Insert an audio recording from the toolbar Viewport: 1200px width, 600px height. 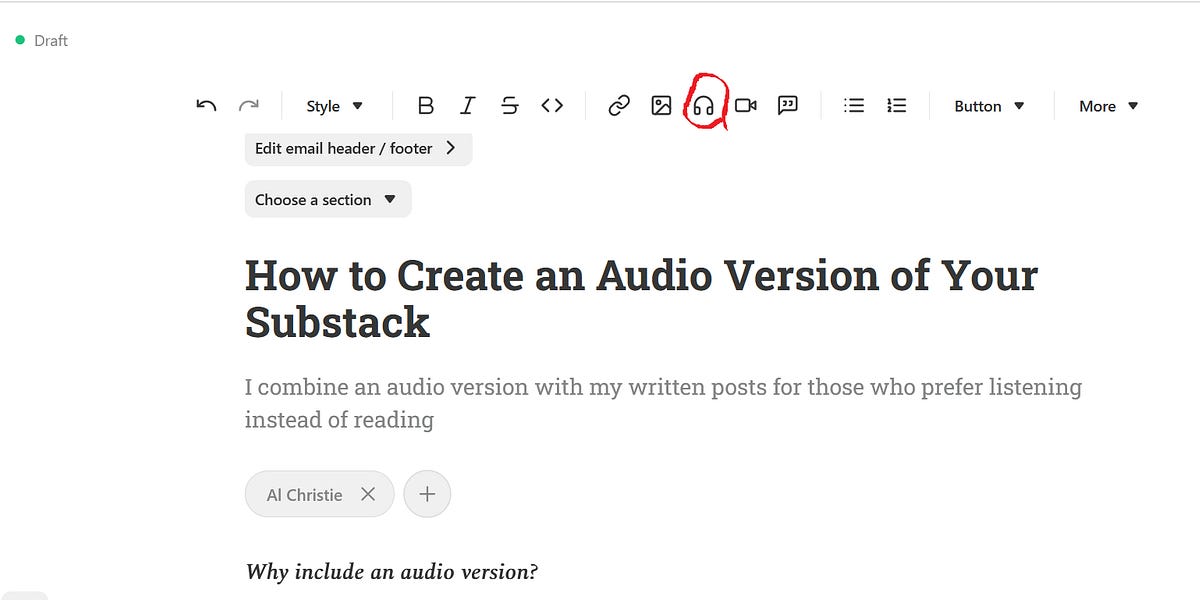point(703,105)
